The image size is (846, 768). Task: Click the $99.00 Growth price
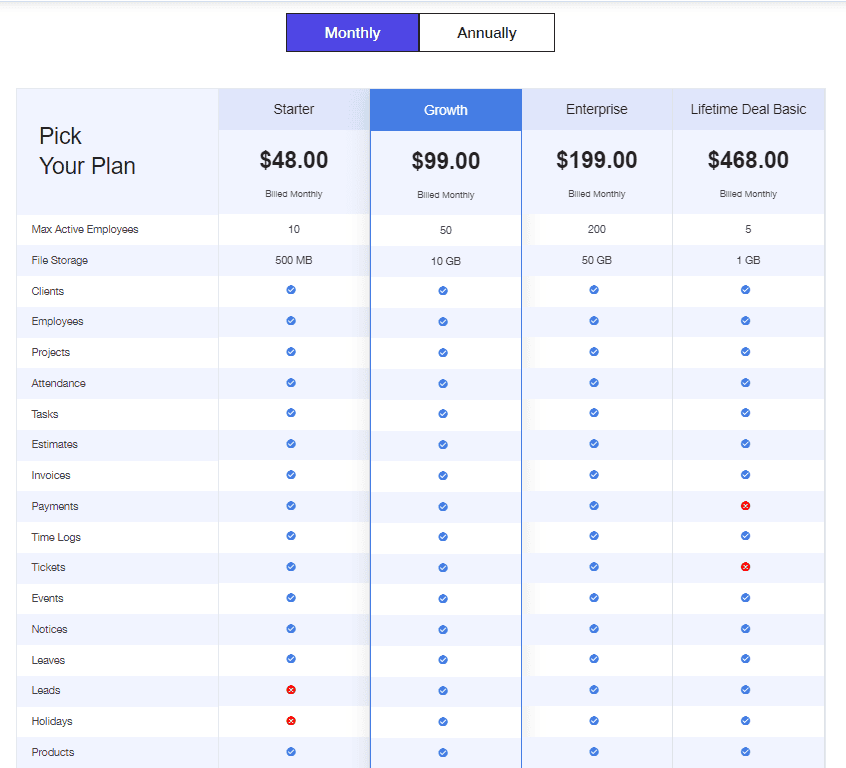(446, 161)
